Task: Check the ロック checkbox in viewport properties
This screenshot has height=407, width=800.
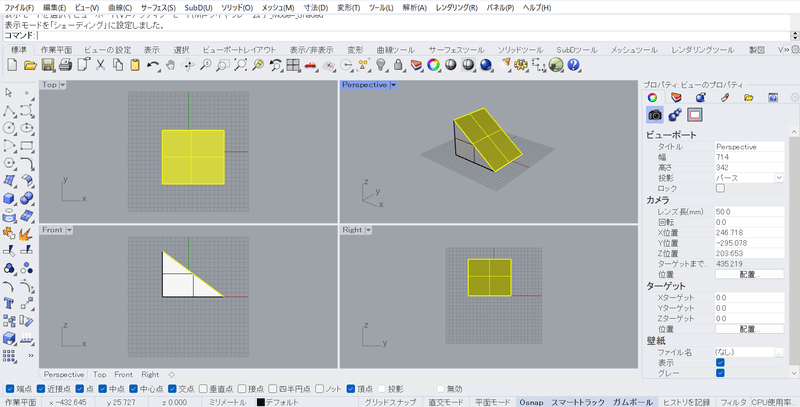Action: [x=720, y=188]
